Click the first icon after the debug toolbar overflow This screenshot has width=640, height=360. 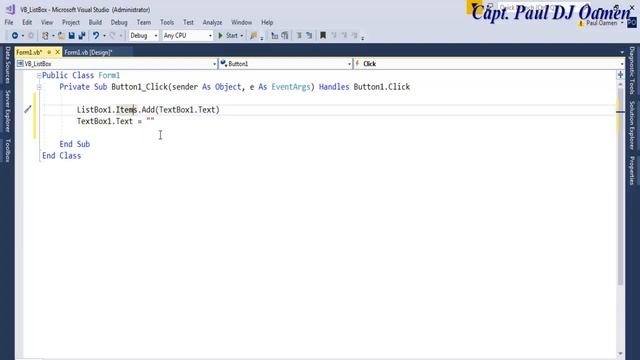(x=275, y=36)
